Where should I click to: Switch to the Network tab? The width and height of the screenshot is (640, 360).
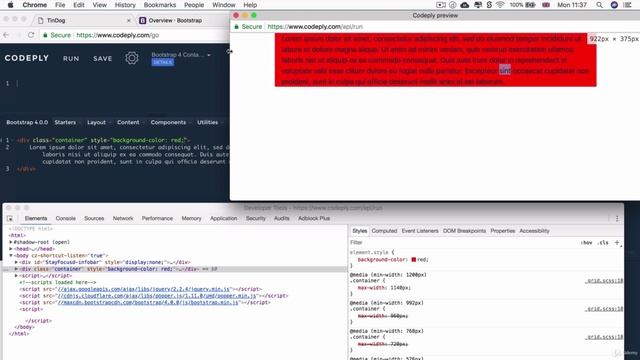click(x=123, y=219)
